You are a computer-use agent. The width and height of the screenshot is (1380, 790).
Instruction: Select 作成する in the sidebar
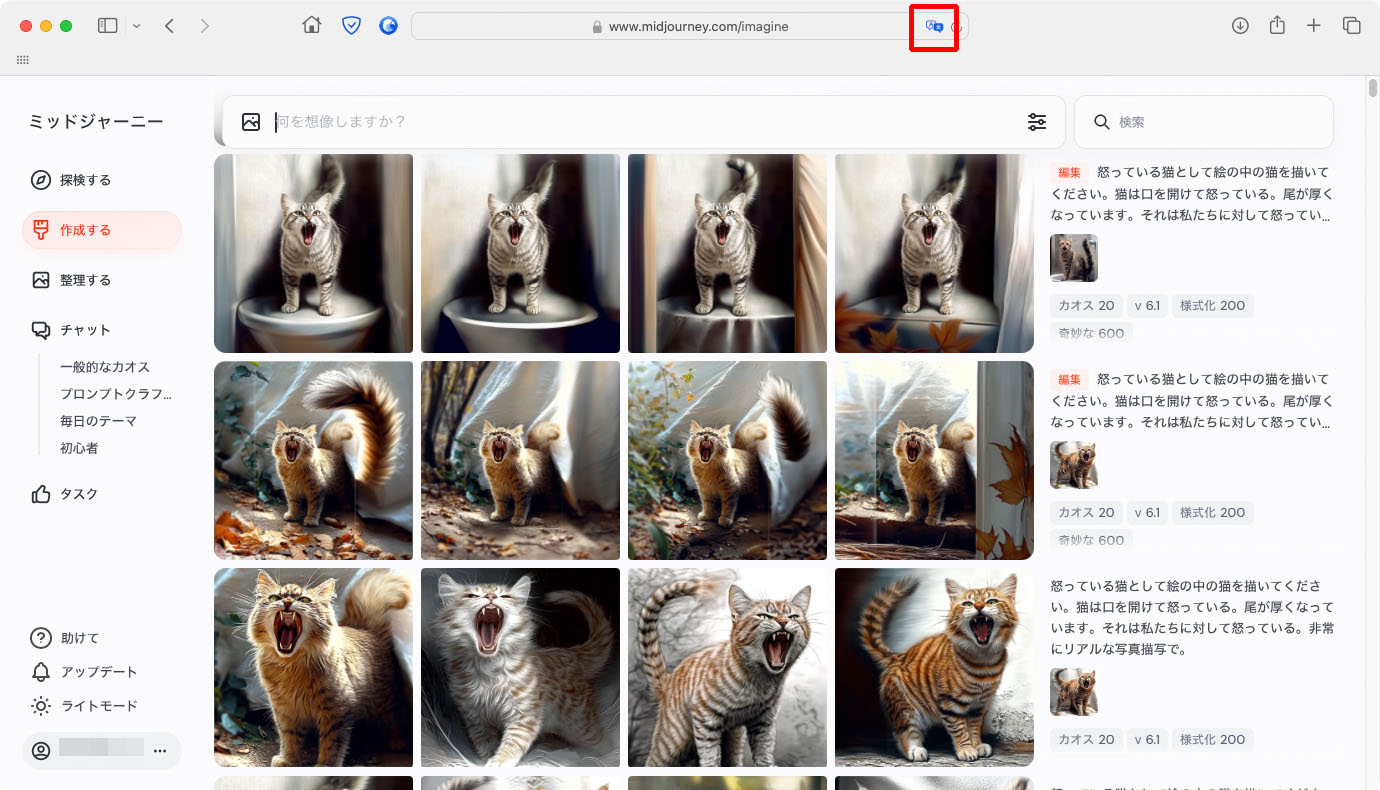[x=102, y=230]
